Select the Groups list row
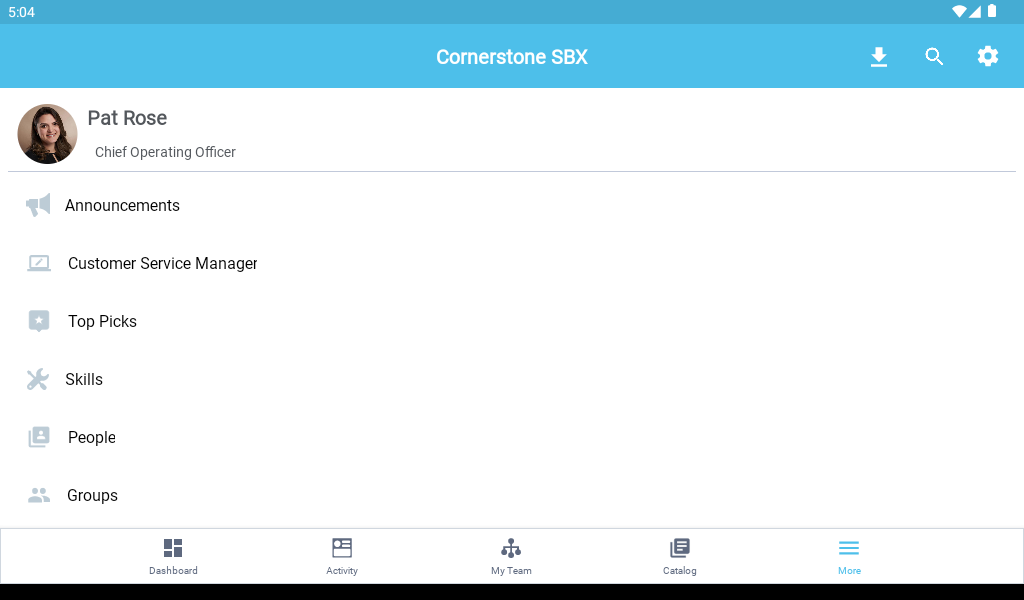This screenshot has height=600, width=1024. 92,495
